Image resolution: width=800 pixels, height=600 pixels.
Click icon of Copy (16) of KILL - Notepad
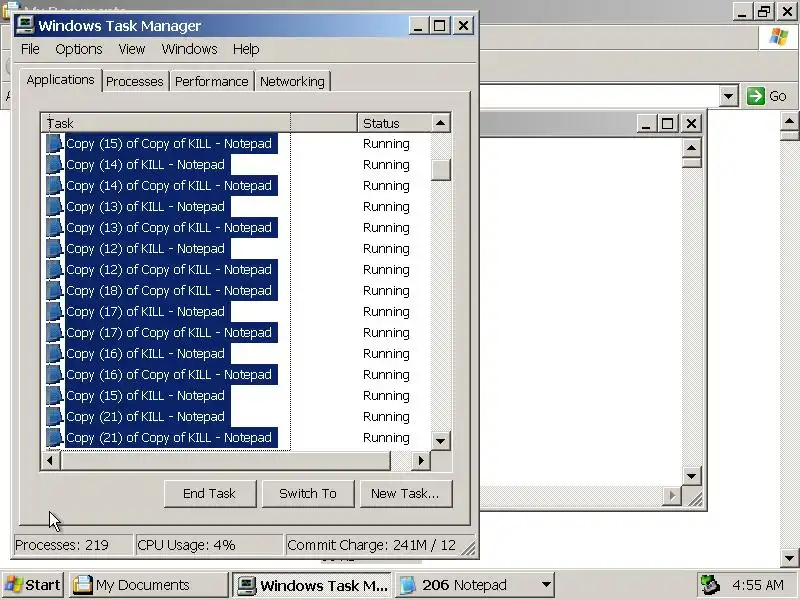tap(54, 354)
